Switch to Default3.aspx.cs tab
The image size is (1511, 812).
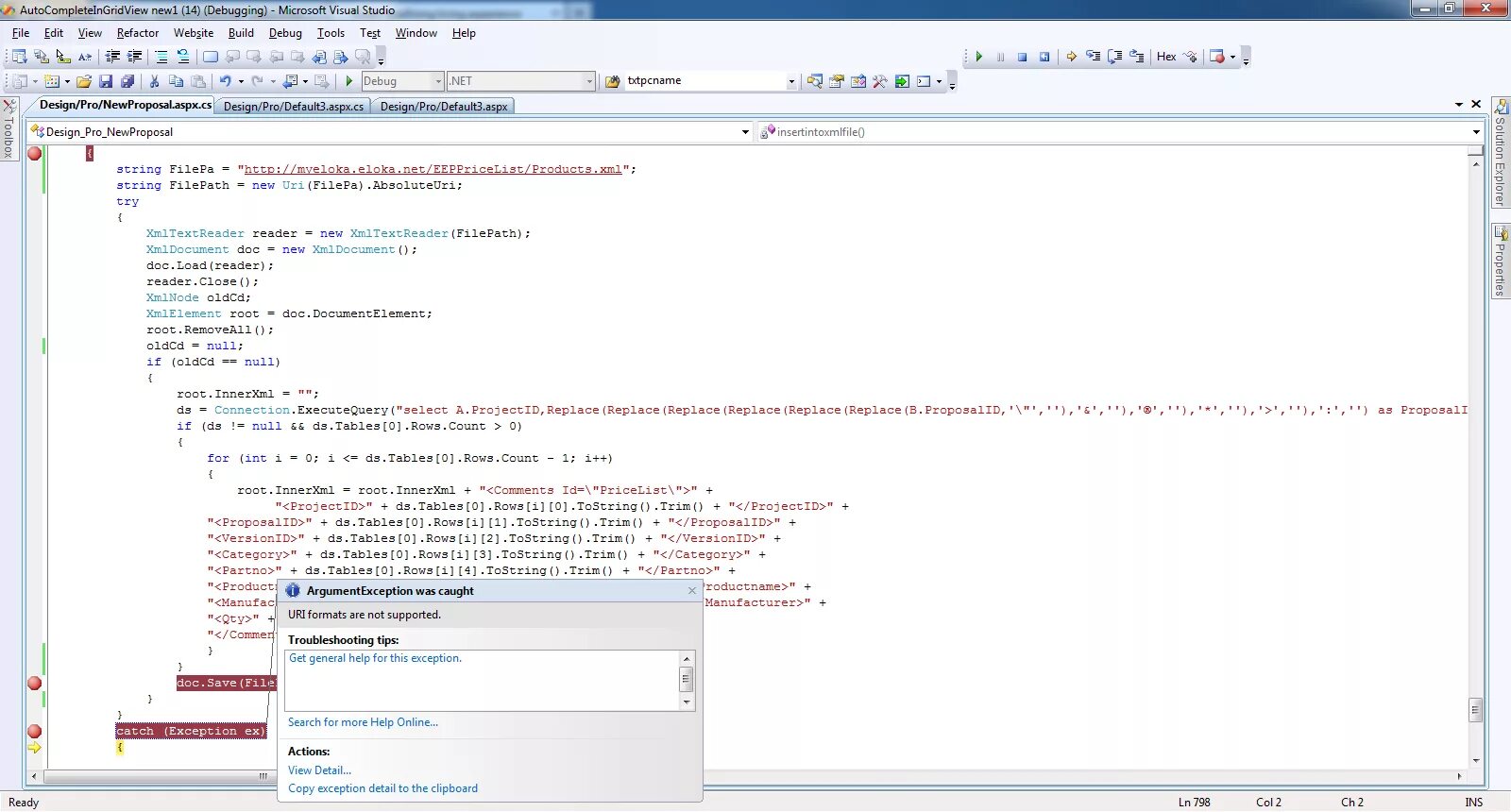294,107
